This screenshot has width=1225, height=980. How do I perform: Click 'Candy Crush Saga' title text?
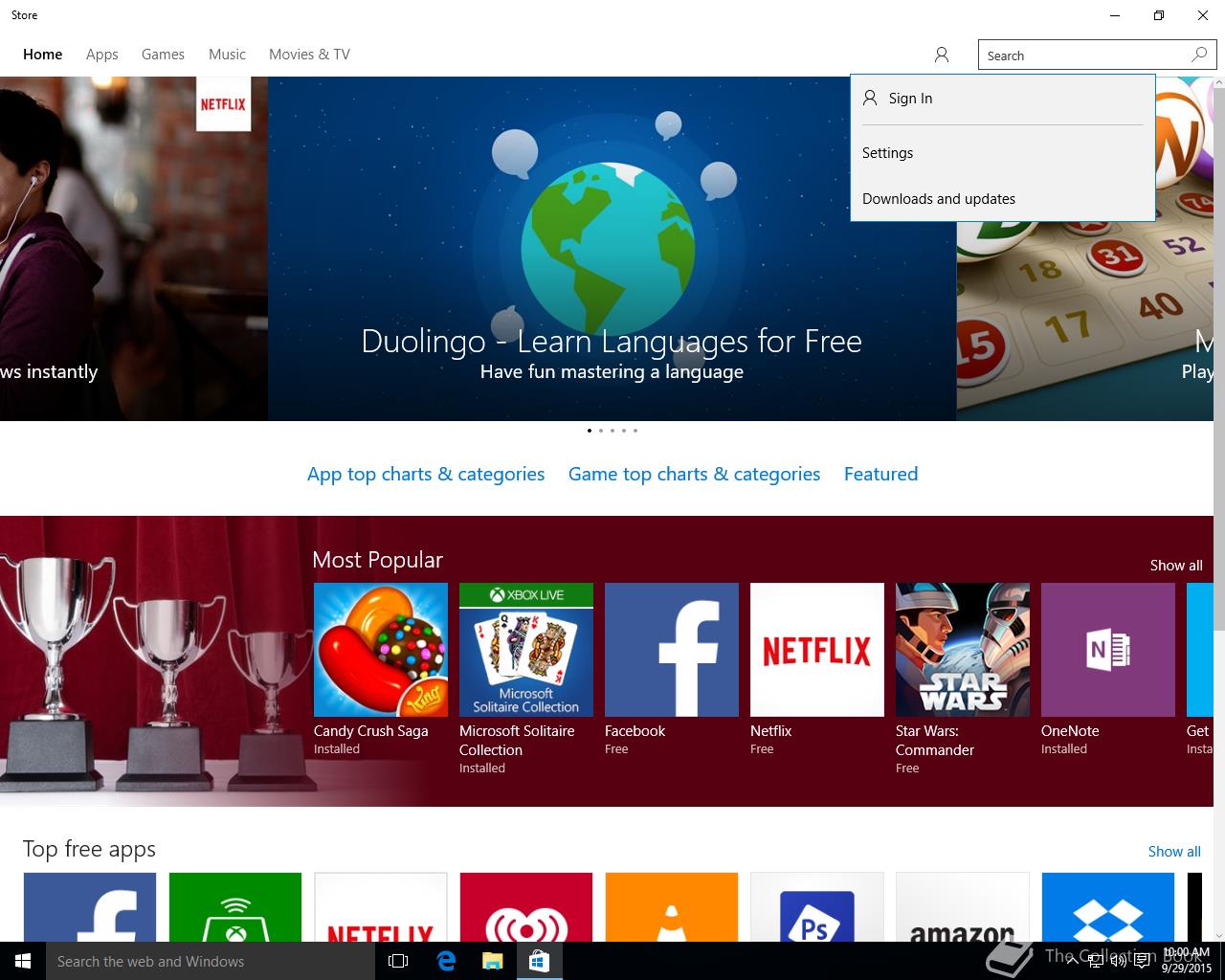pos(370,731)
